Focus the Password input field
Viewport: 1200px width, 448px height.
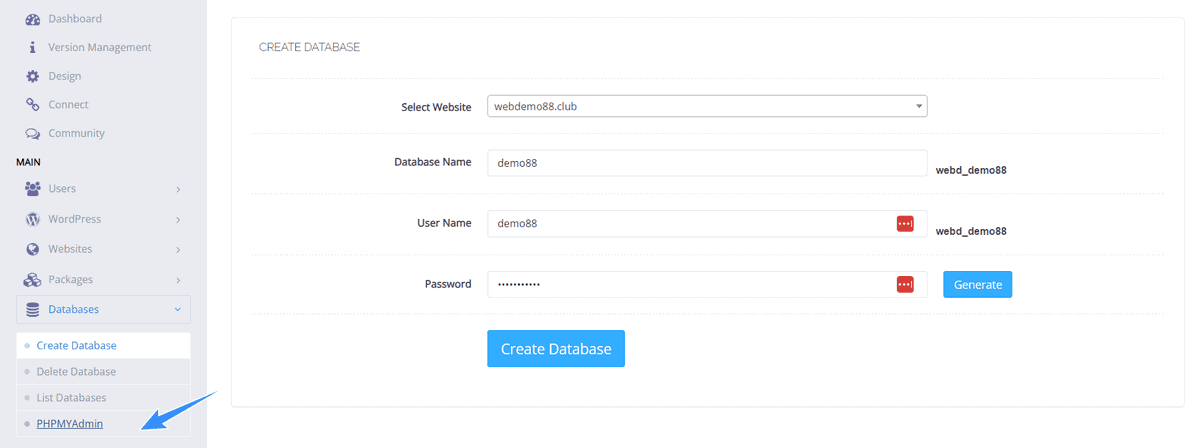point(707,285)
